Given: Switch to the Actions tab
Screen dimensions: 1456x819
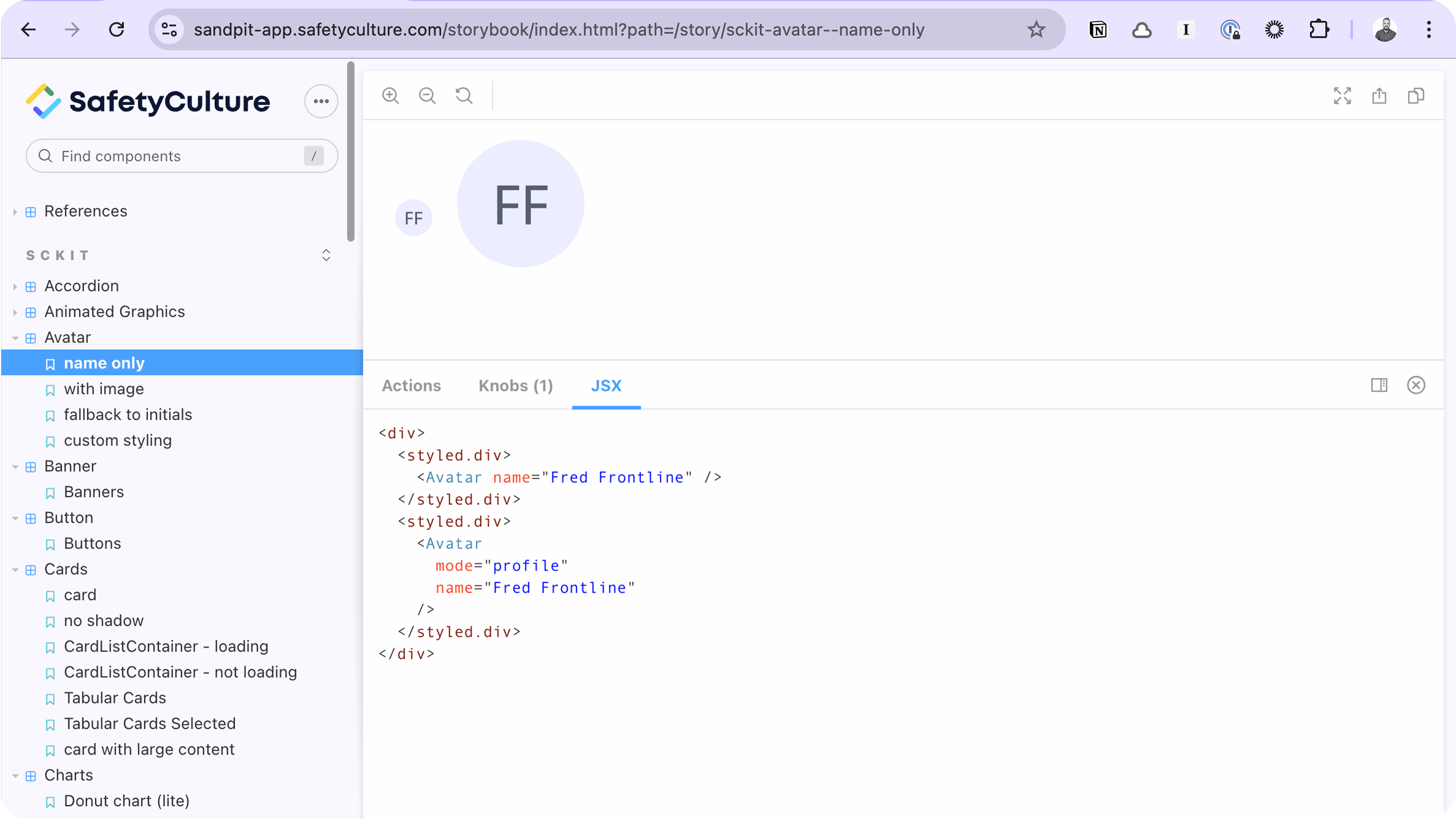Looking at the screenshot, I should tap(411, 386).
